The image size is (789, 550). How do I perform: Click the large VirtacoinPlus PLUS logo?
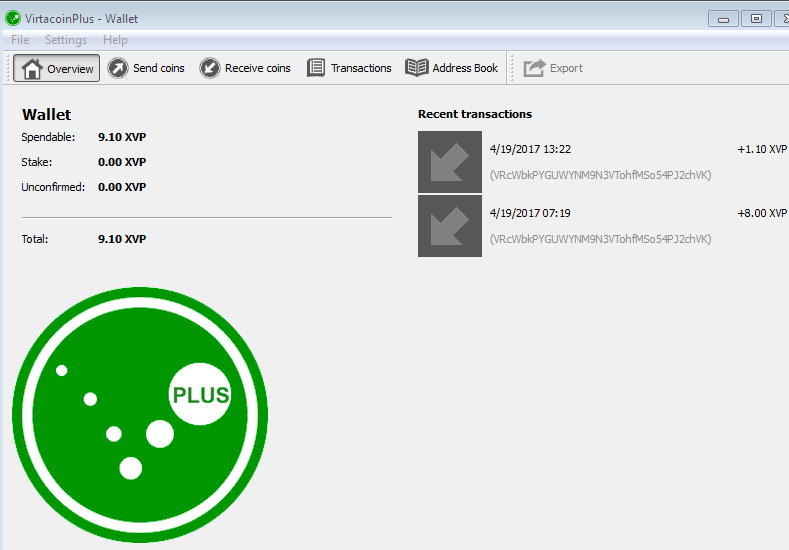point(140,415)
